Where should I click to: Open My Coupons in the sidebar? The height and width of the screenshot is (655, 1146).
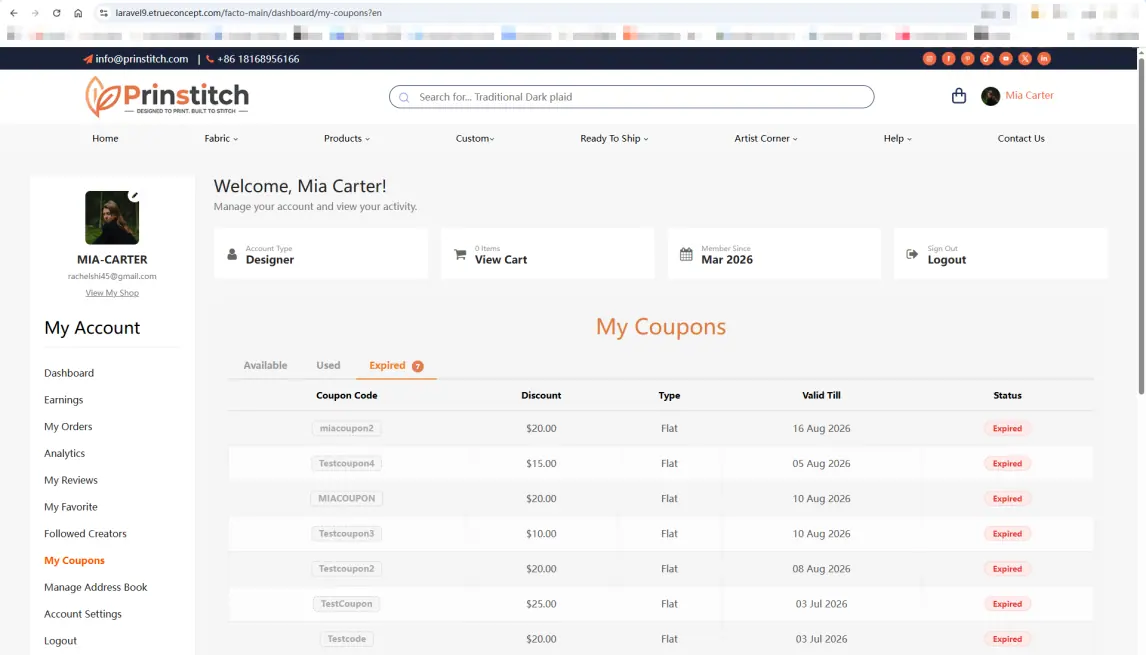pos(75,561)
